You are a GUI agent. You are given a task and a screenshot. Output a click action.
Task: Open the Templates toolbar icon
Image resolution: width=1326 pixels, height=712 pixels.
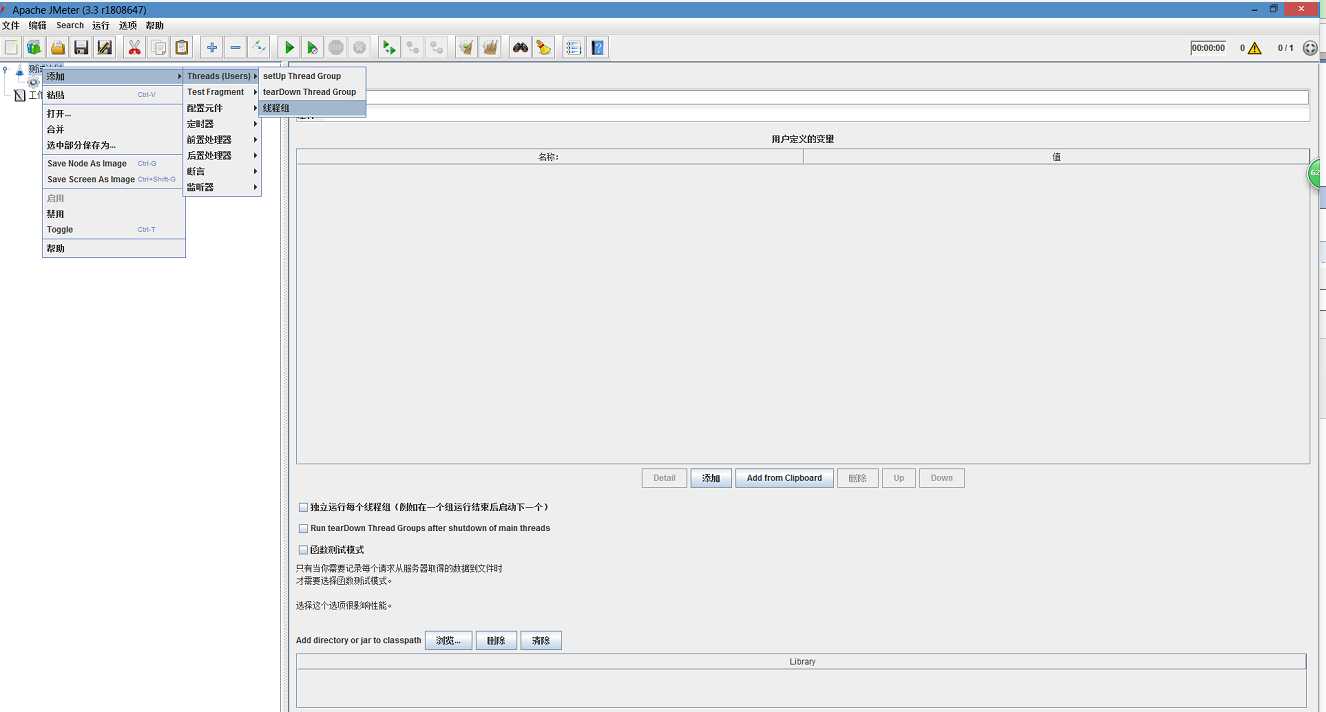pyautogui.click(x=34, y=47)
